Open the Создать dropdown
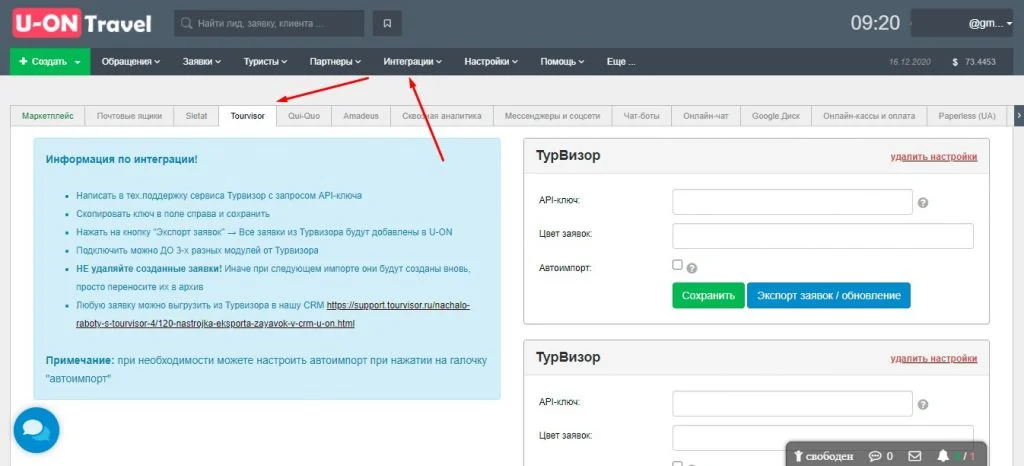1024x466 pixels. [50, 62]
